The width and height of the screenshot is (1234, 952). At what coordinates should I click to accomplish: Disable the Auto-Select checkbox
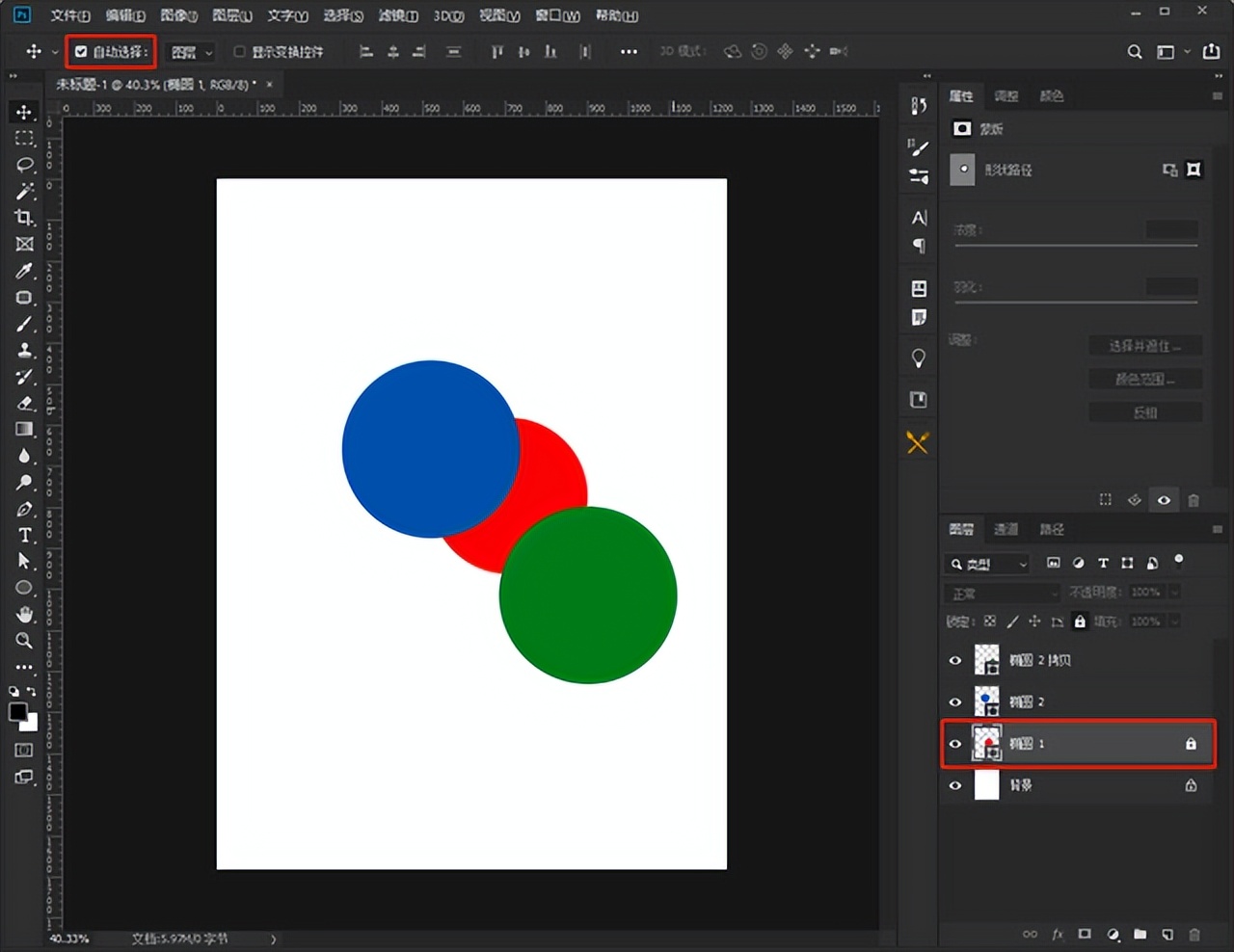82,52
